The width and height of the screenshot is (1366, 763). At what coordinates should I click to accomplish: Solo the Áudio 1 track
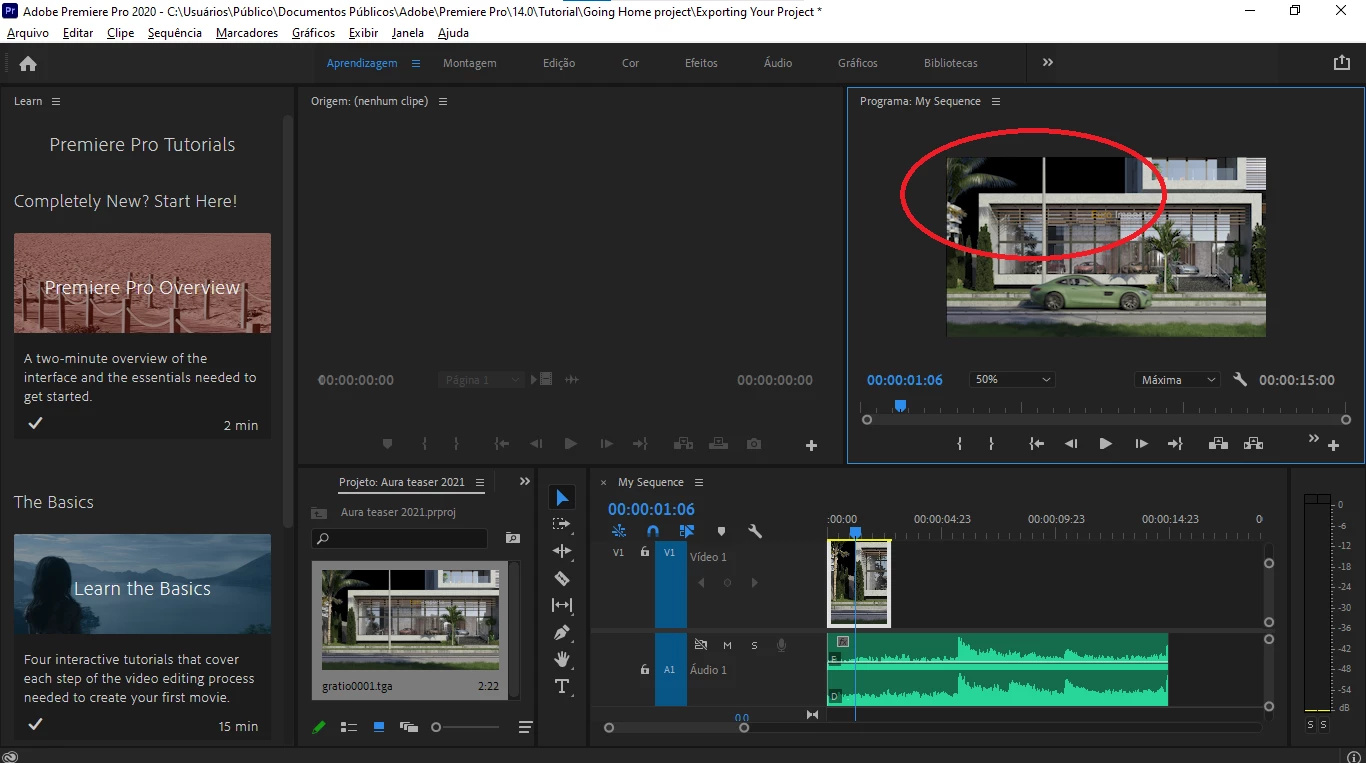coord(754,645)
